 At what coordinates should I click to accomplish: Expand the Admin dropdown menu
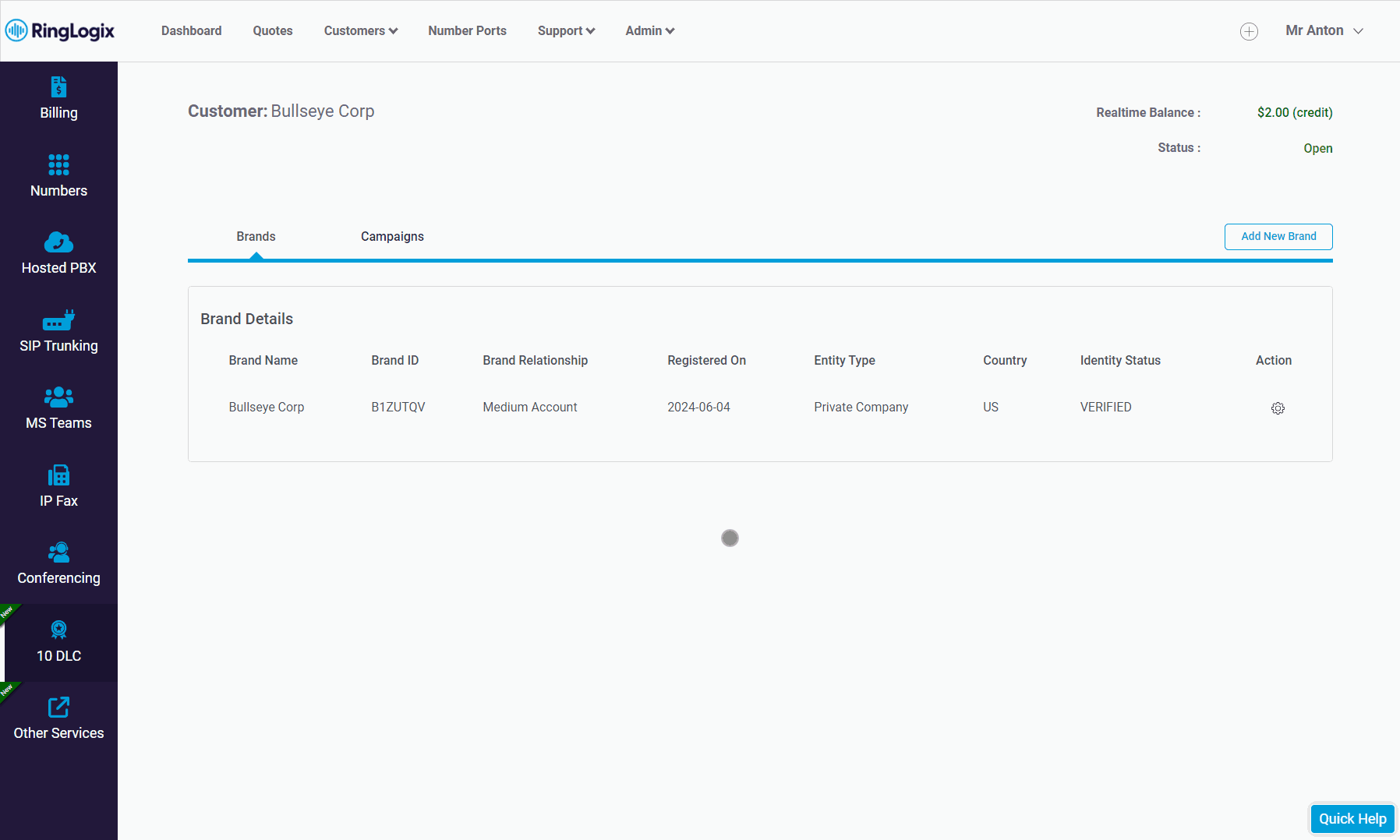click(x=649, y=30)
